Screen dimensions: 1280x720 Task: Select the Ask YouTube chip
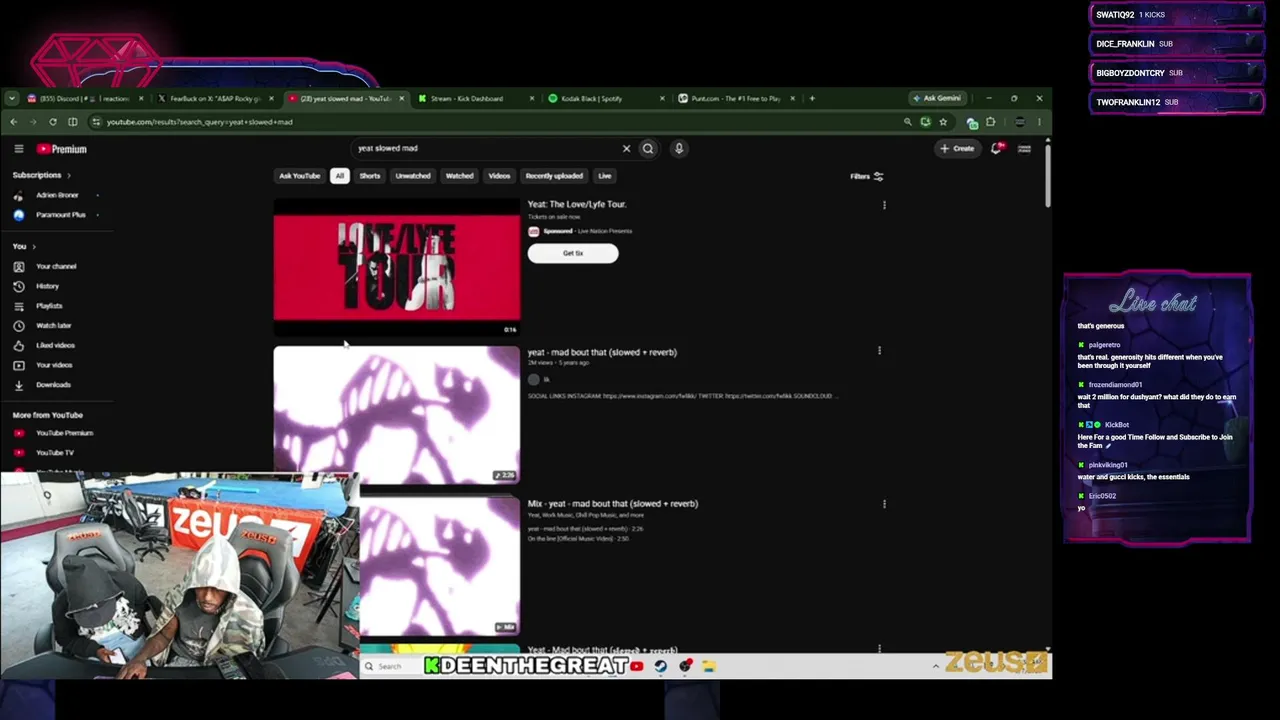[x=299, y=176]
